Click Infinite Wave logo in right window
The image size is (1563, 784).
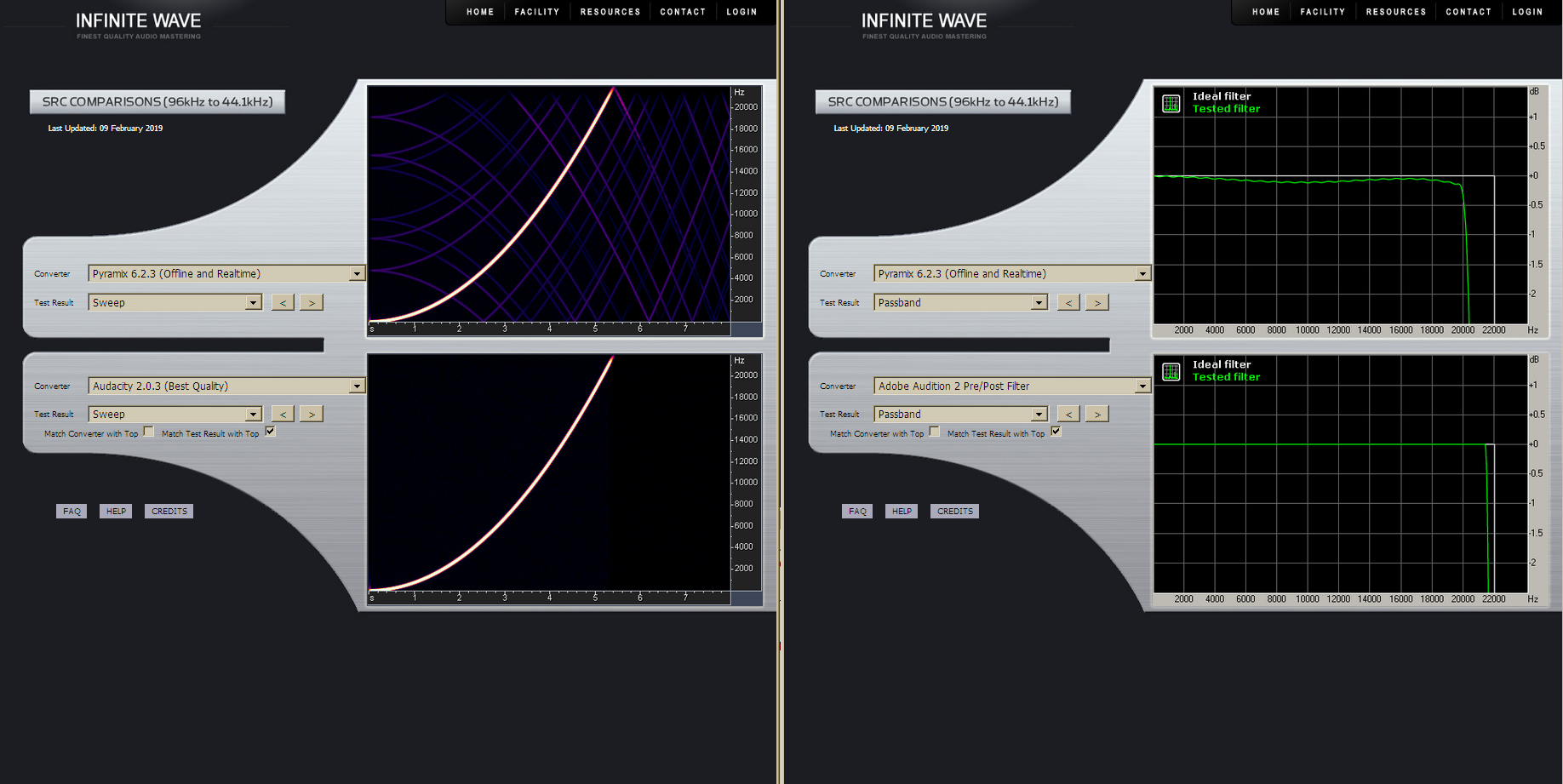coord(925,25)
